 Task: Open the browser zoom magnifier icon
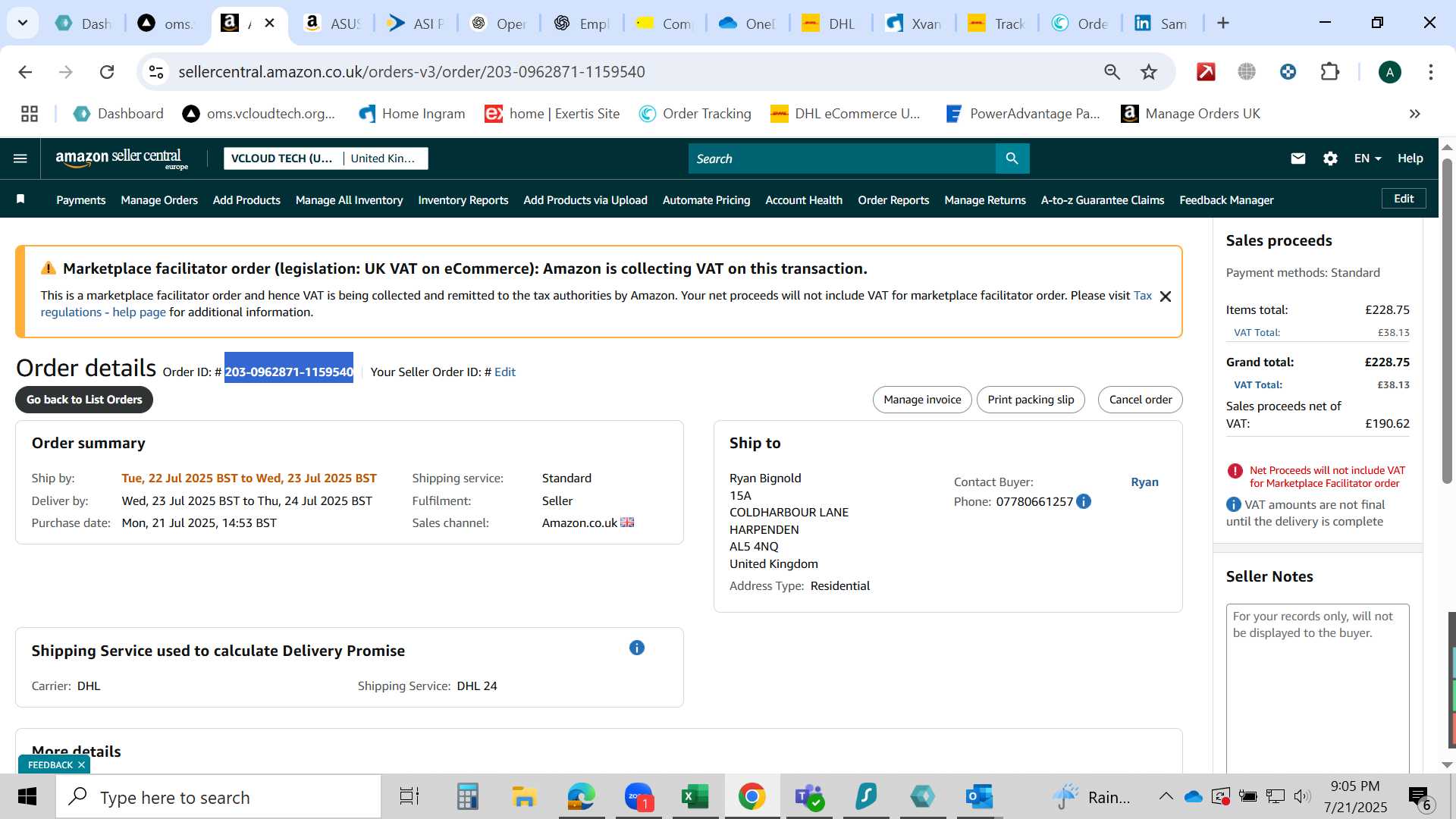tap(1112, 72)
